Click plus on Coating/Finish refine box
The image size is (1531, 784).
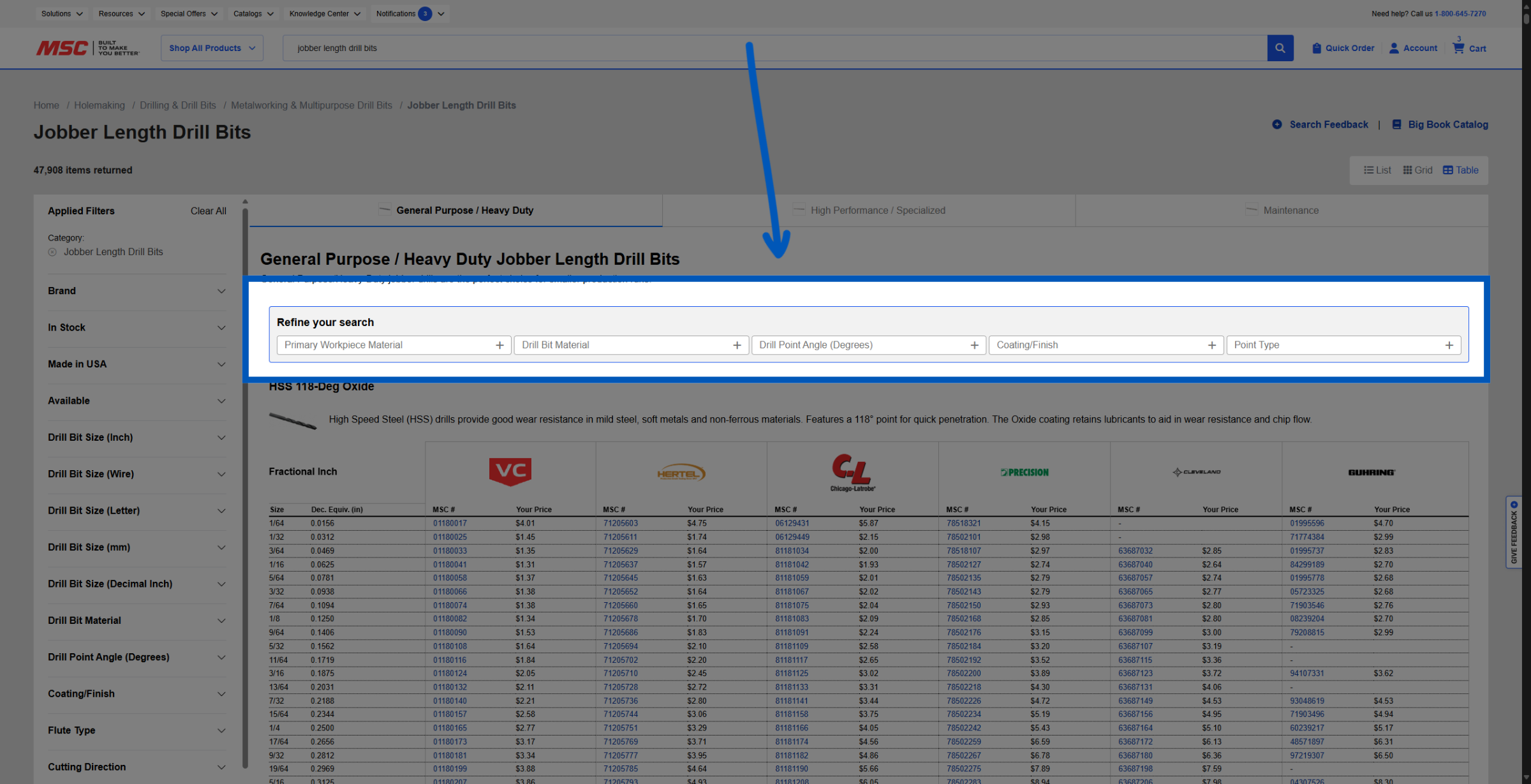(1211, 345)
